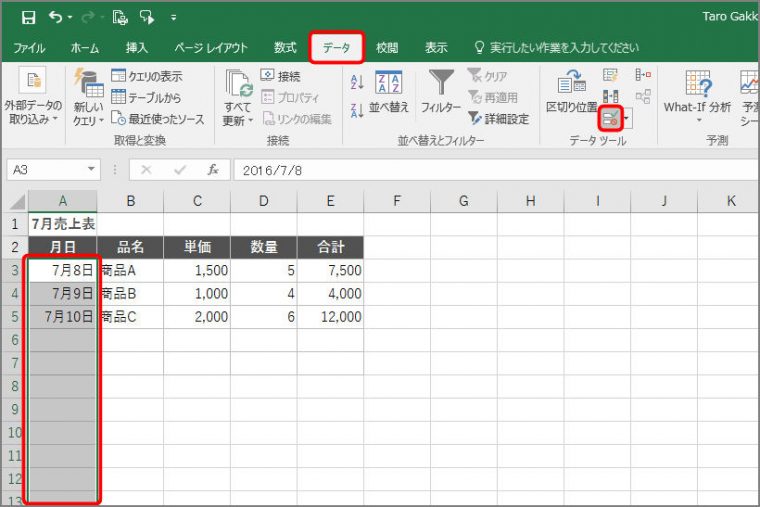The height and width of the screenshot is (507, 760).
Task: Click the Redo arrow icon
Action: [88, 17]
